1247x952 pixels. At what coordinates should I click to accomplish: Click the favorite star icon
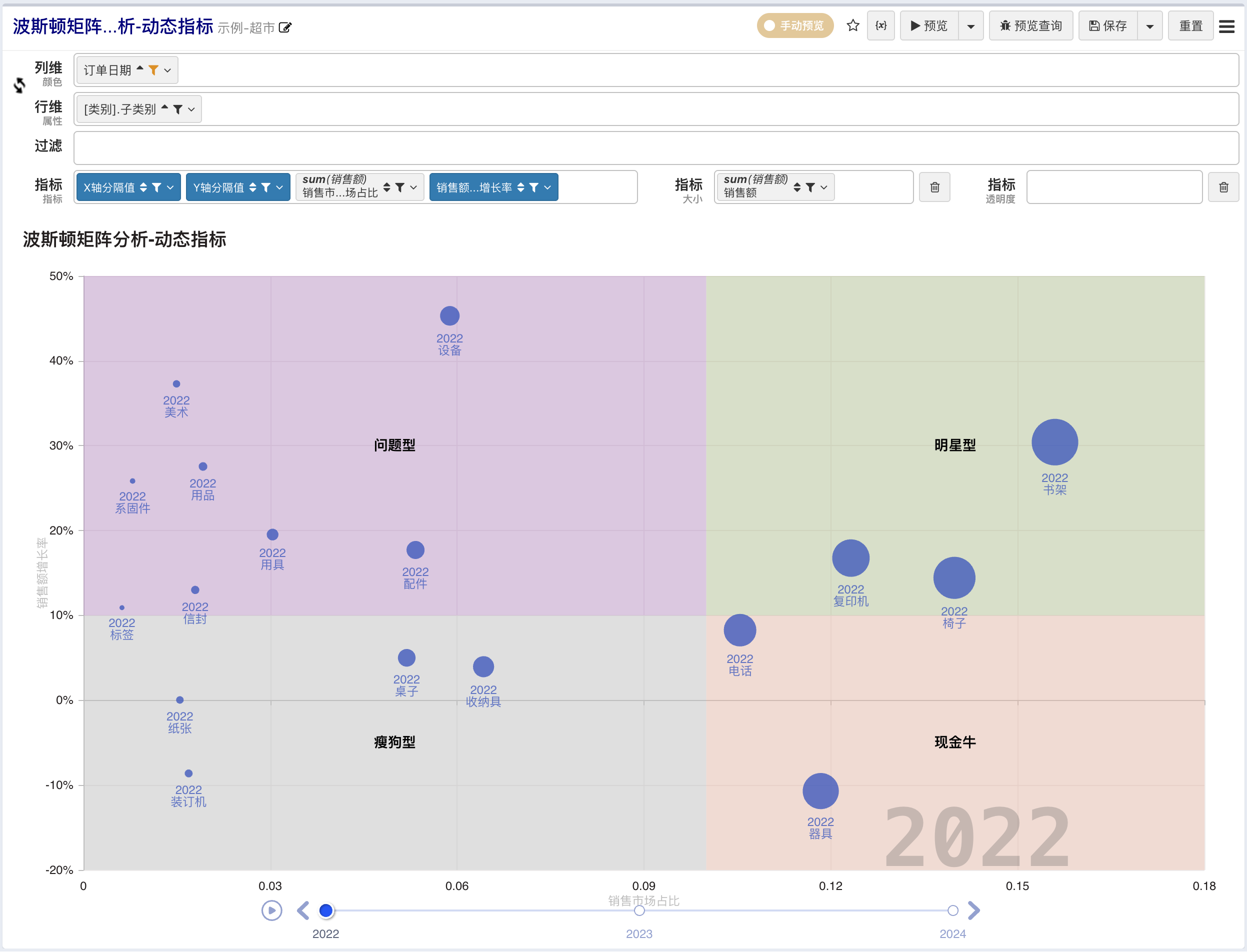coord(852,25)
